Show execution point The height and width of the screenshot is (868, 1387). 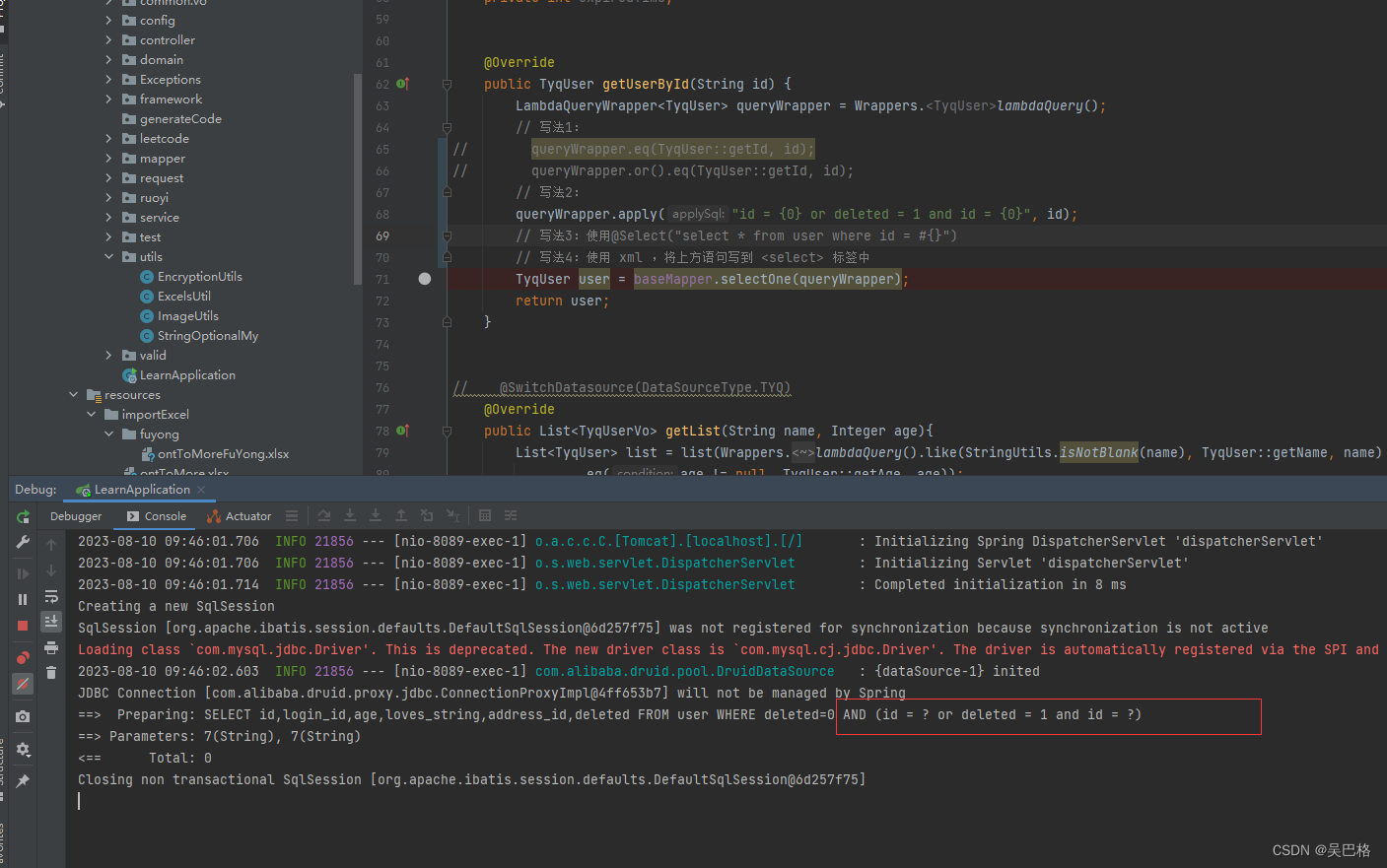291,515
